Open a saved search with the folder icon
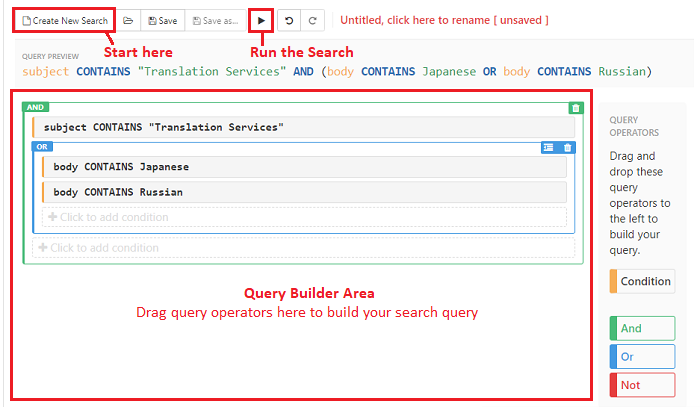 point(128,21)
